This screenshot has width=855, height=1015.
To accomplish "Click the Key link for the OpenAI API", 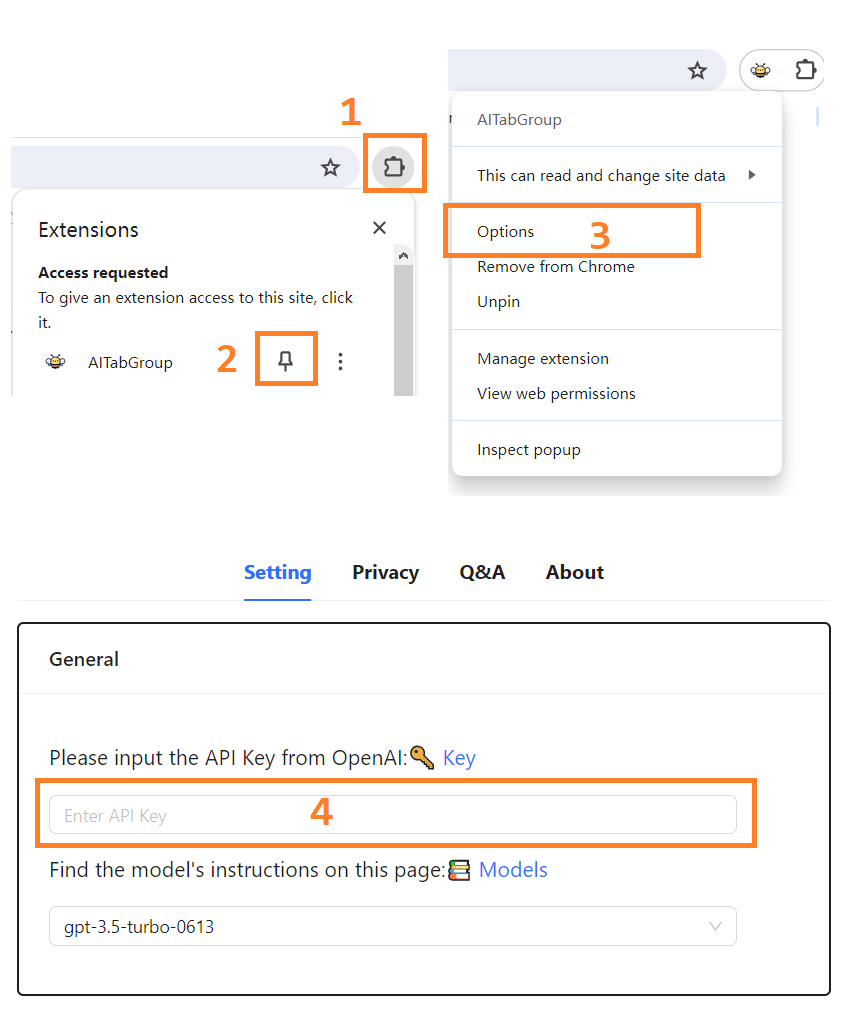I will [x=459, y=757].
